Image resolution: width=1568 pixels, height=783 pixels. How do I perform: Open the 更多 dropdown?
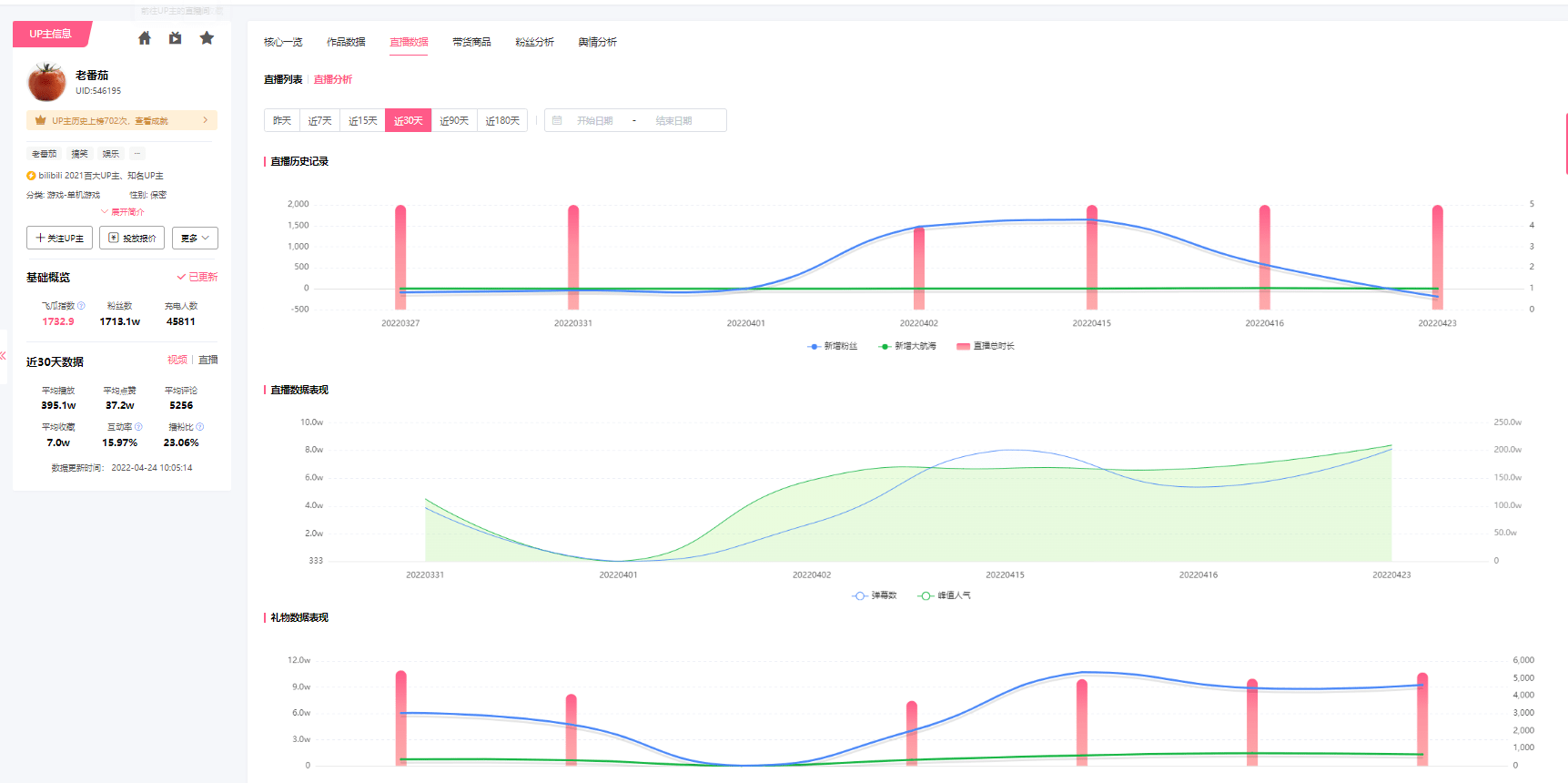(195, 239)
